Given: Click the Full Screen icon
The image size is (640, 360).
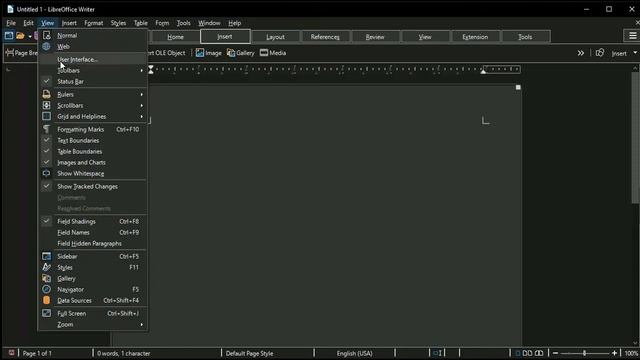Looking at the screenshot, I should click(x=47, y=313).
